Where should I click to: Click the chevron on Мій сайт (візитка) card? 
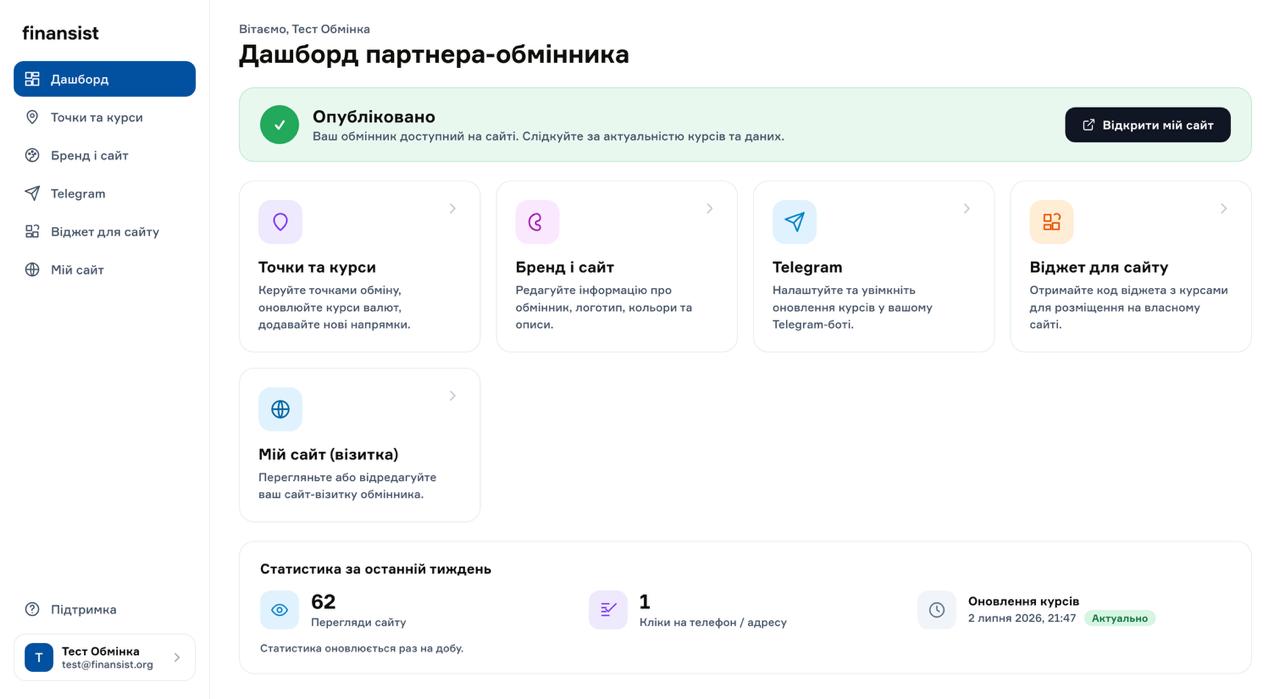[x=452, y=396]
